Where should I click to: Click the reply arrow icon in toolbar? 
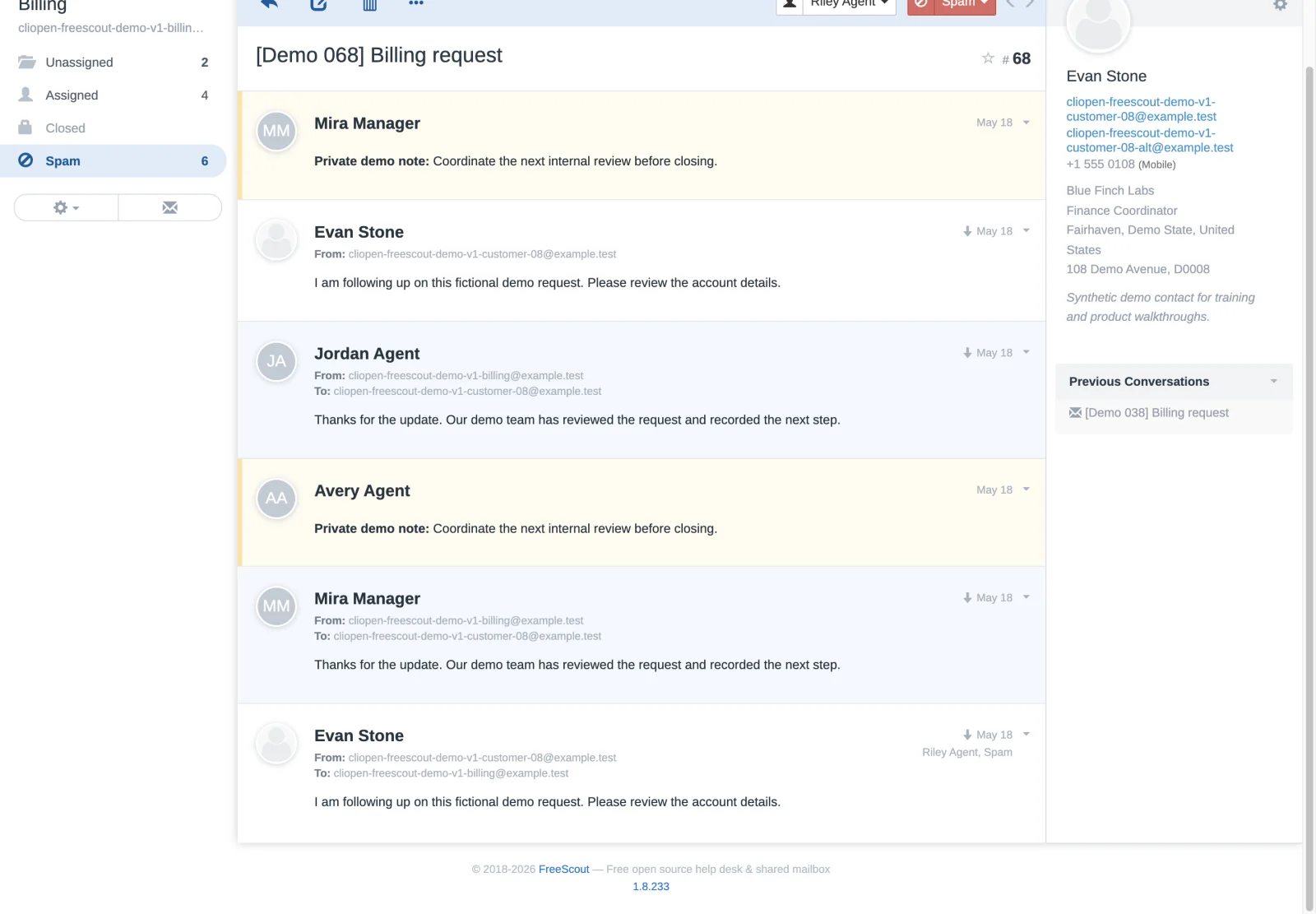tap(269, 3)
